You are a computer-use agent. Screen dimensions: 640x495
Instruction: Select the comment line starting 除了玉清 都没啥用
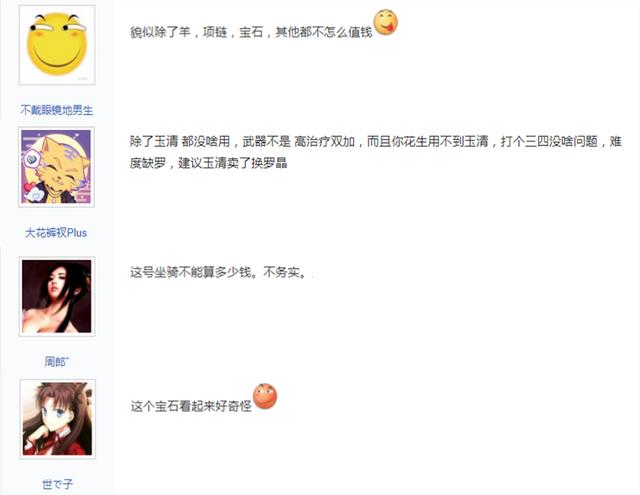coord(376,142)
